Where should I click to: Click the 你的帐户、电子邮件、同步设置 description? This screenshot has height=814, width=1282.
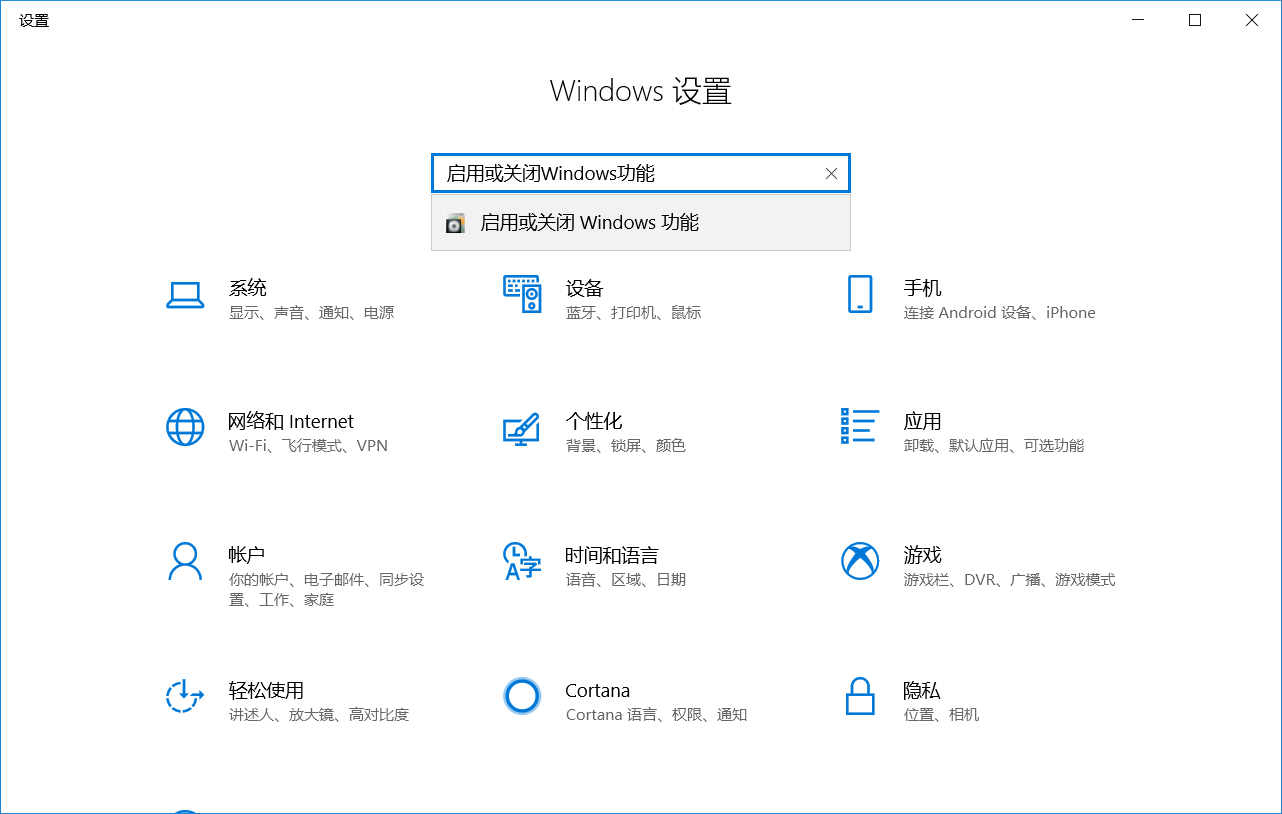(327, 590)
